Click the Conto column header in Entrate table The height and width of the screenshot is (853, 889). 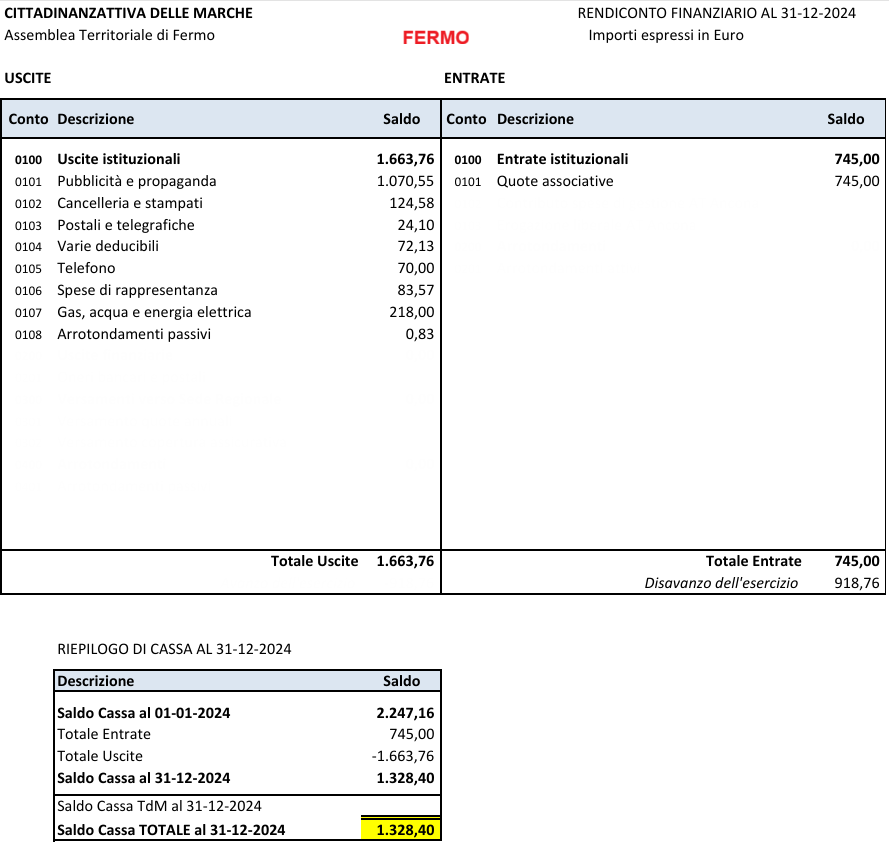(466, 119)
